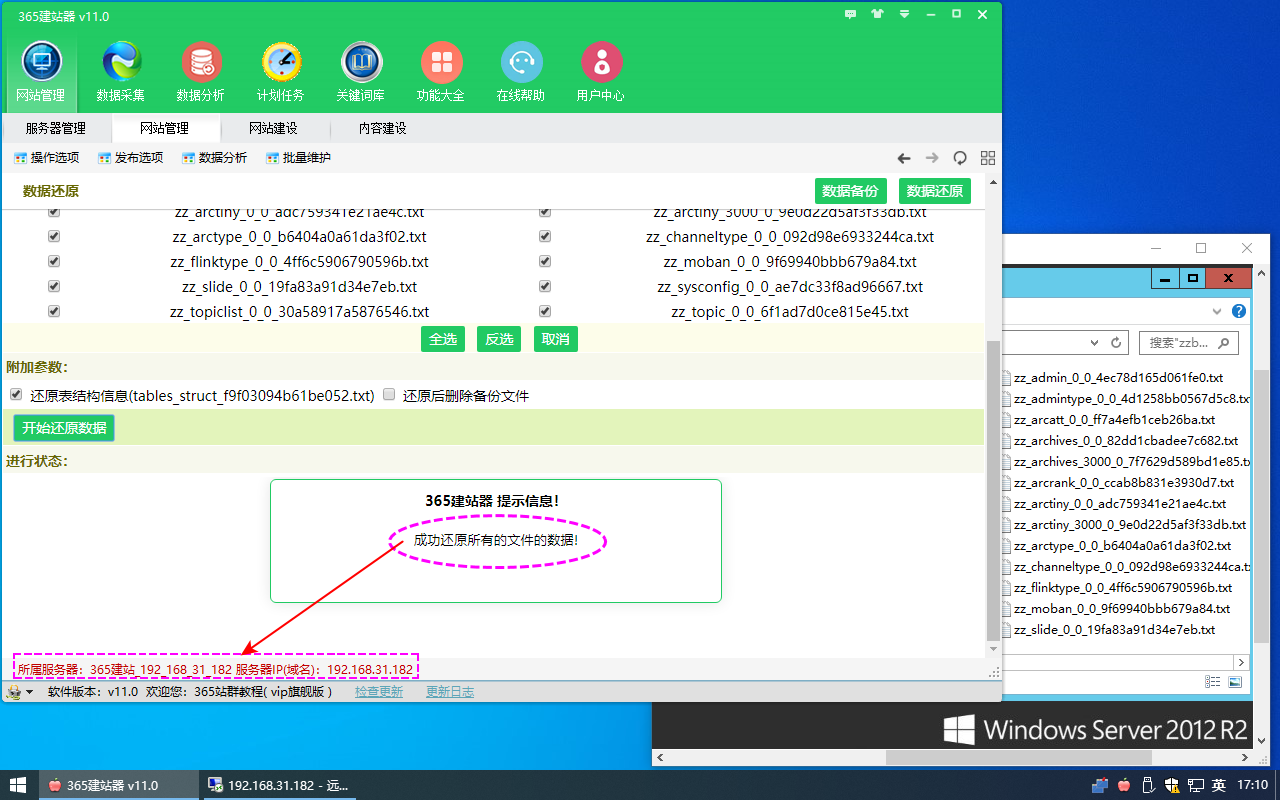
Task: Click the search magnifier in explorer window
Action: pyautogui.click(x=1225, y=343)
